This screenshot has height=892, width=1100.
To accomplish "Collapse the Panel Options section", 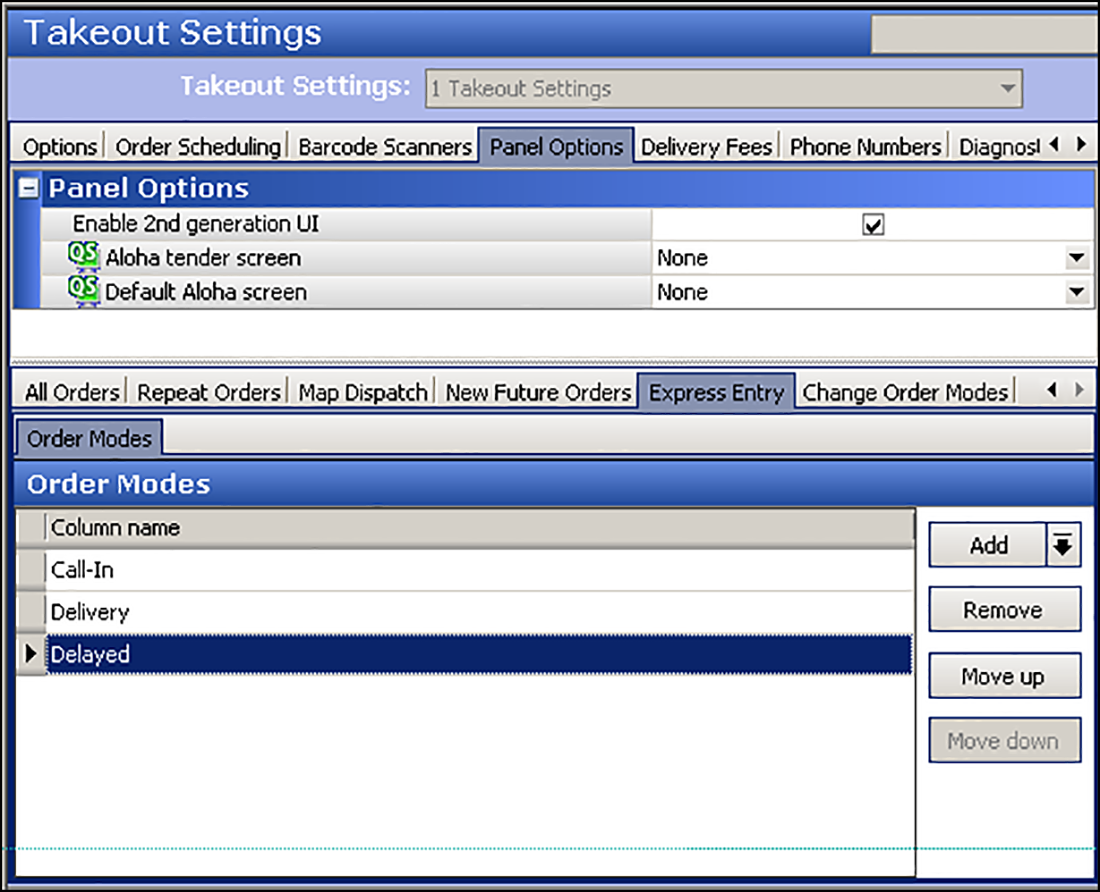I will coord(29,188).
